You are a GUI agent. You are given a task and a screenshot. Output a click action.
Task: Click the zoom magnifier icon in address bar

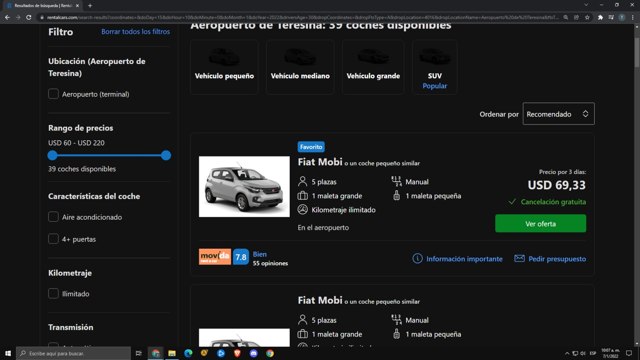[x=566, y=18]
